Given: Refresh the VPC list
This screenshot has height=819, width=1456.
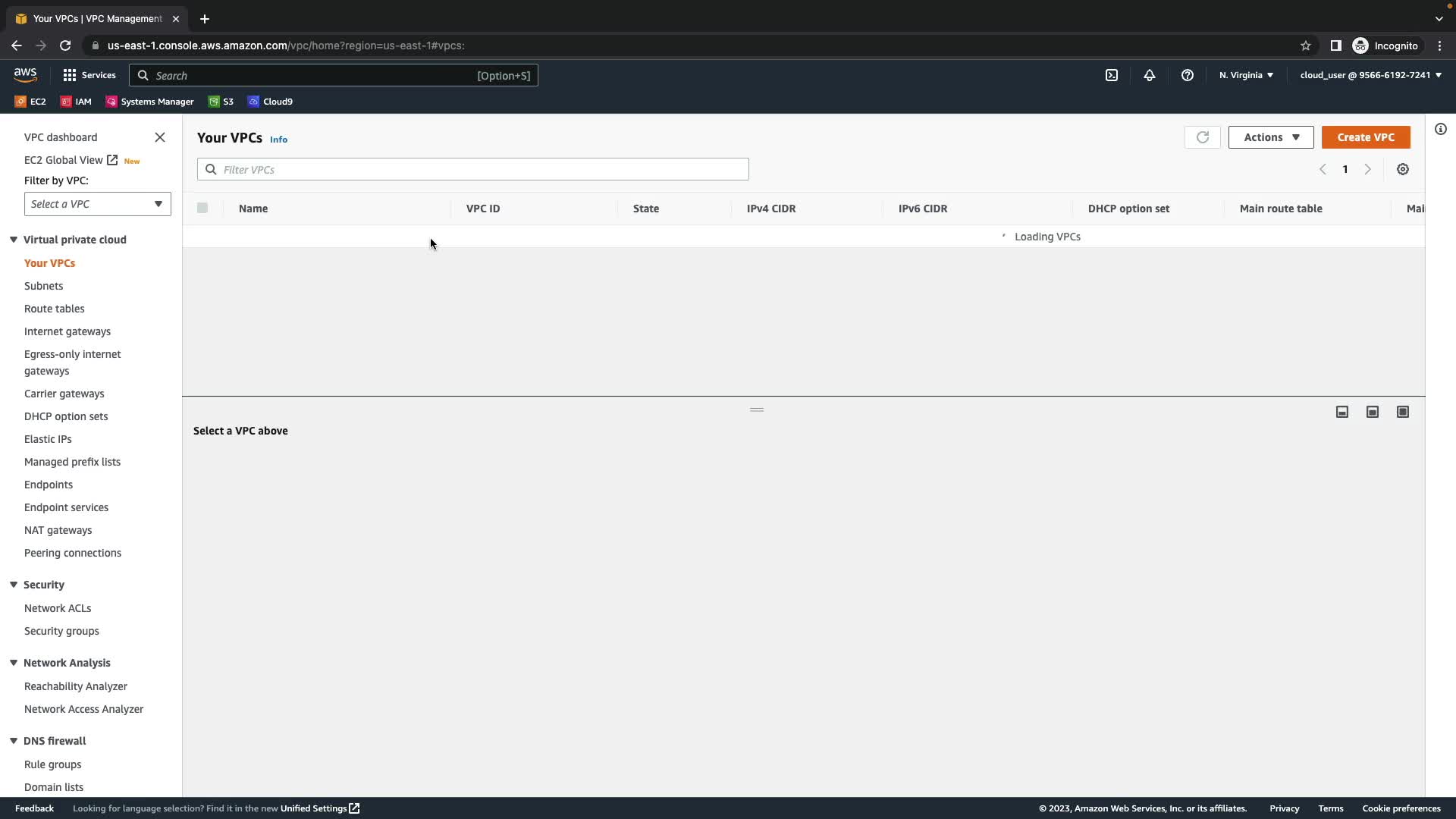Looking at the screenshot, I should (1202, 137).
